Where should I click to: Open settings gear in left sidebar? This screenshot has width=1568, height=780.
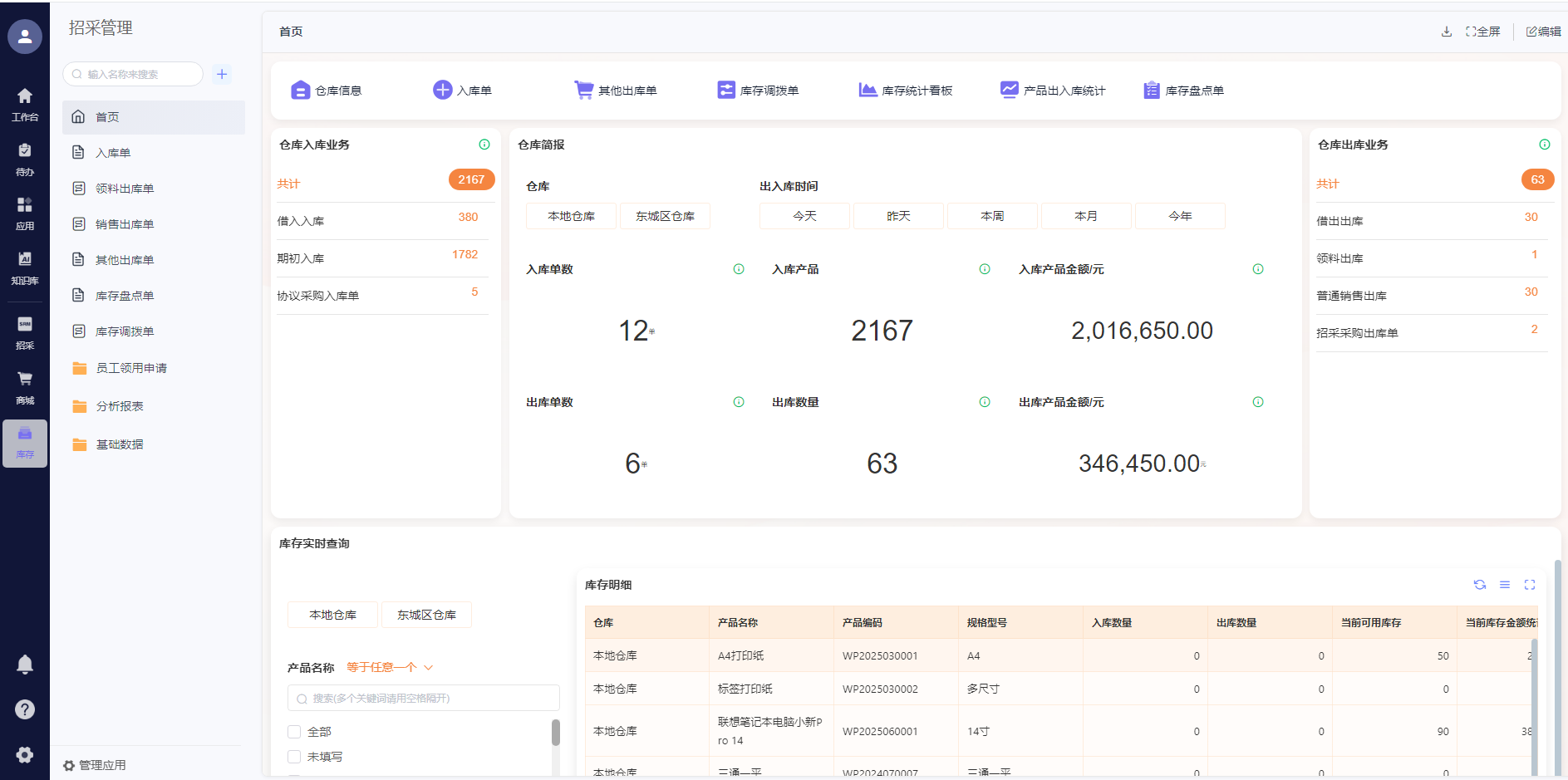tap(25, 754)
